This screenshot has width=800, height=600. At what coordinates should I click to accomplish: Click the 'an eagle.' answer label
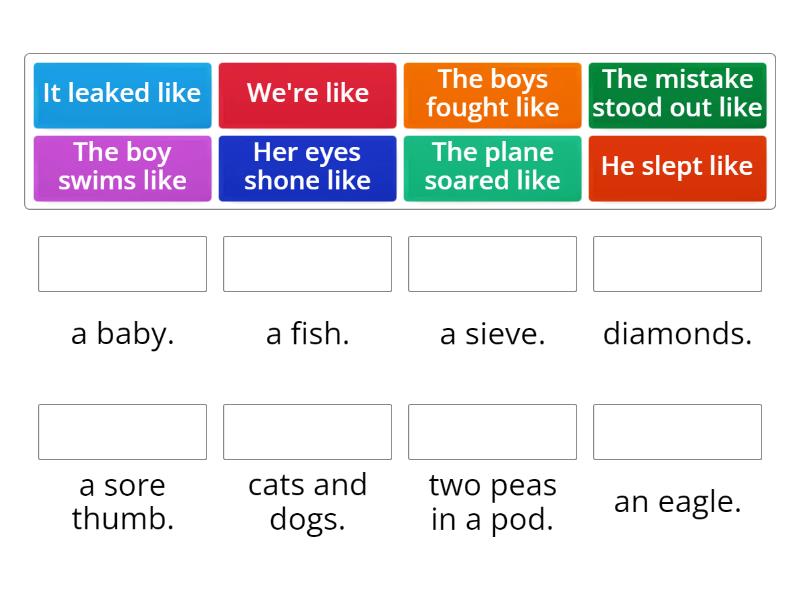point(677,502)
